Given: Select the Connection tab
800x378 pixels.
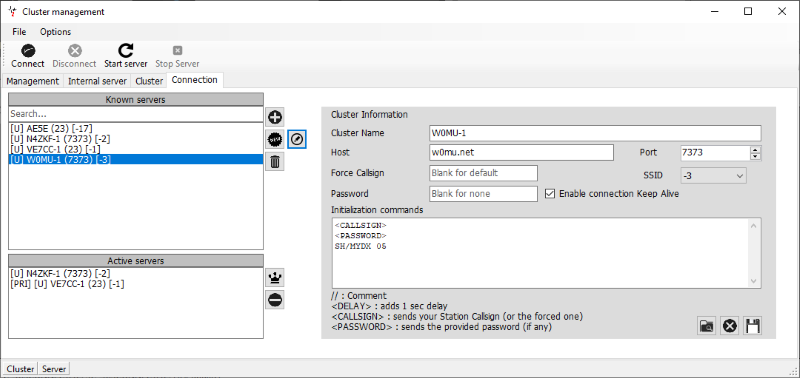Looking at the screenshot, I should pyautogui.click(x=194, y=80).
